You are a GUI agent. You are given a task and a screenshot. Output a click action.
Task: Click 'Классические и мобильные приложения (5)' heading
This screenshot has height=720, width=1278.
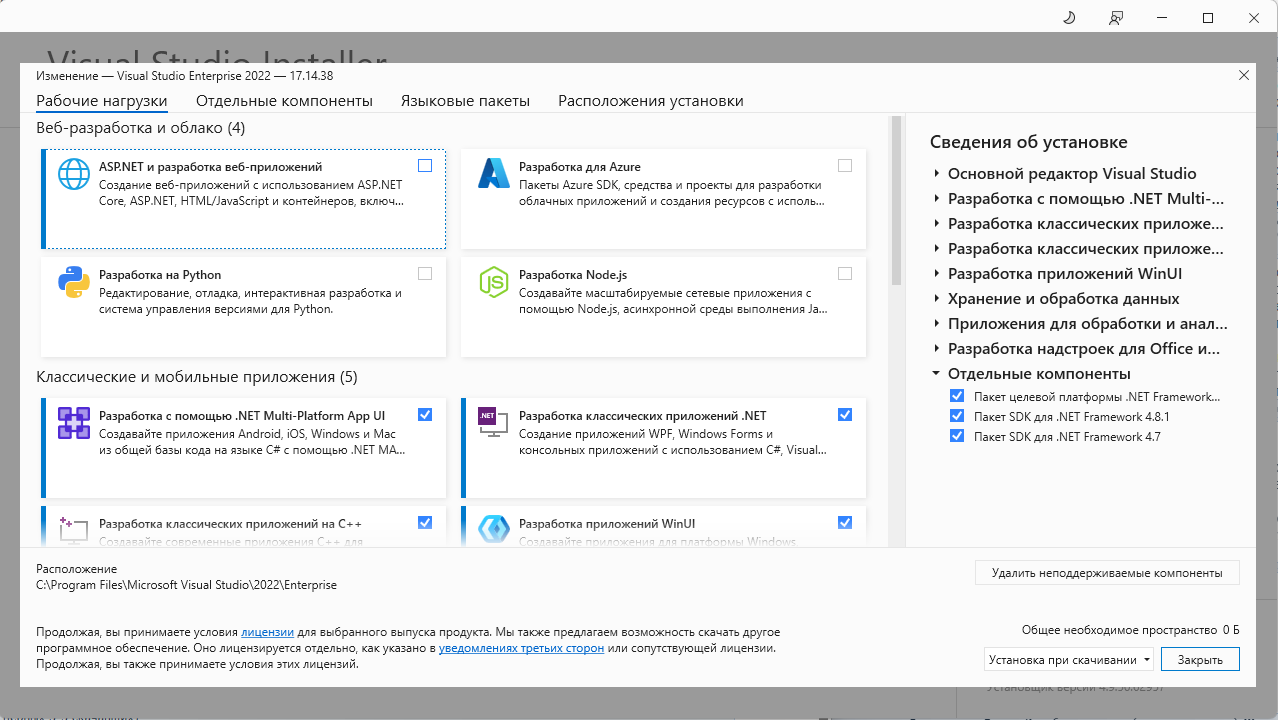[x=196, y=378]
